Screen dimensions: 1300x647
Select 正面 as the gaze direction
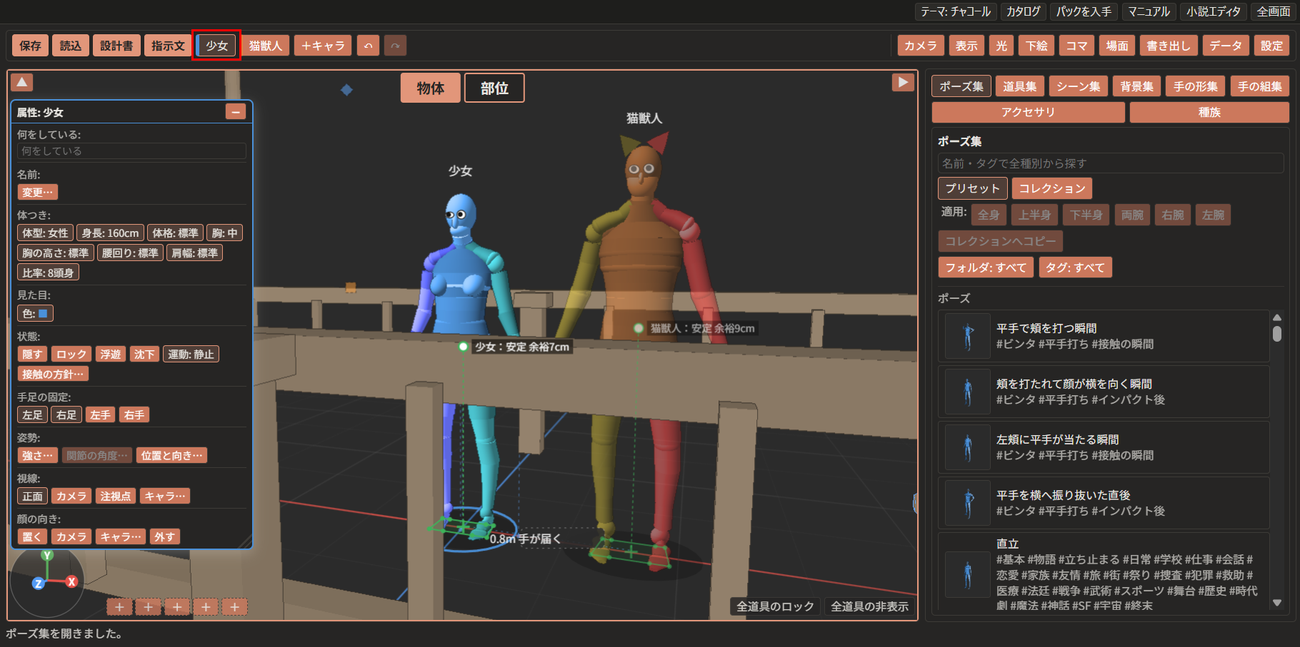pos(33,496)
